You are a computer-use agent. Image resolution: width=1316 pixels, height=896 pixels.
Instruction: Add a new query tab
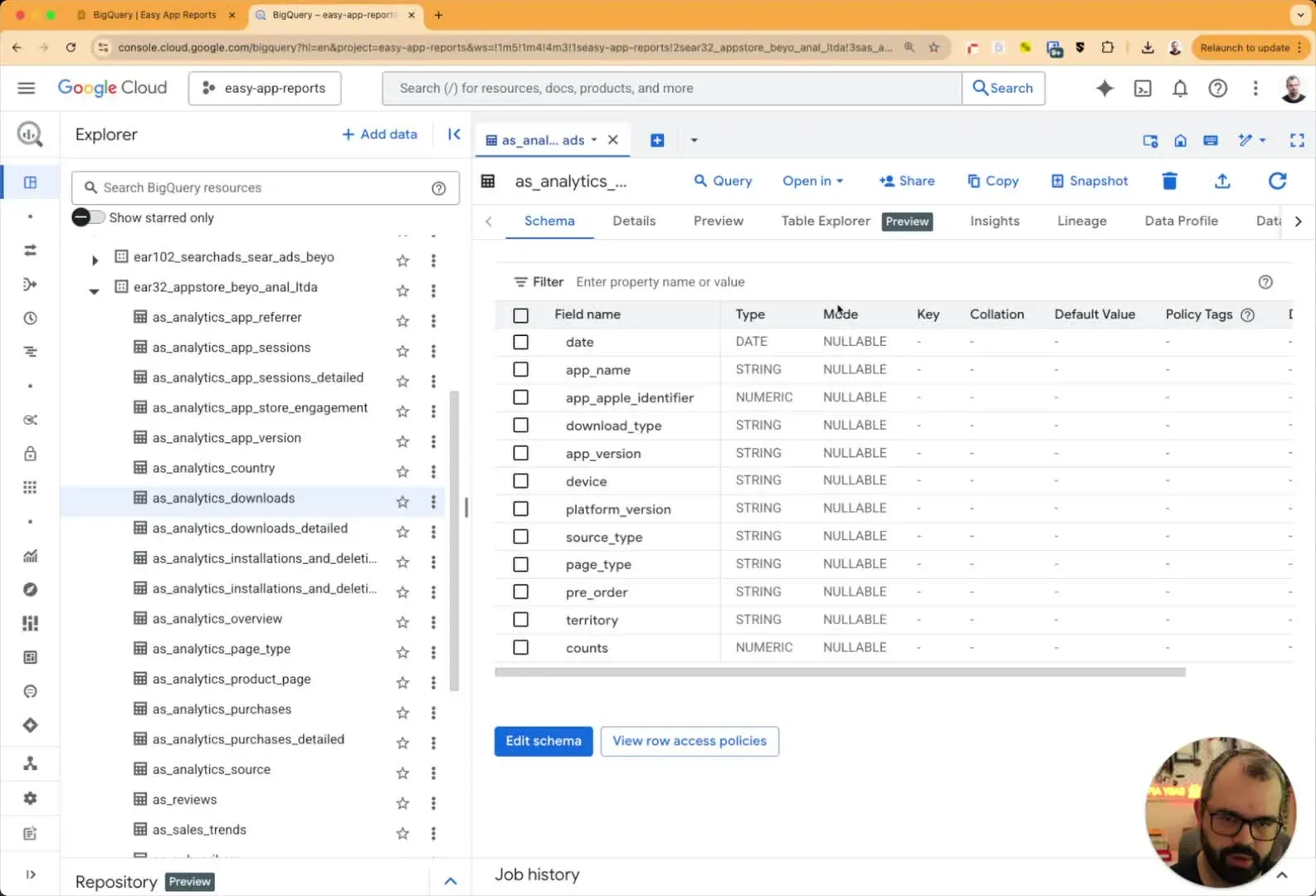[x=657, y=140]
